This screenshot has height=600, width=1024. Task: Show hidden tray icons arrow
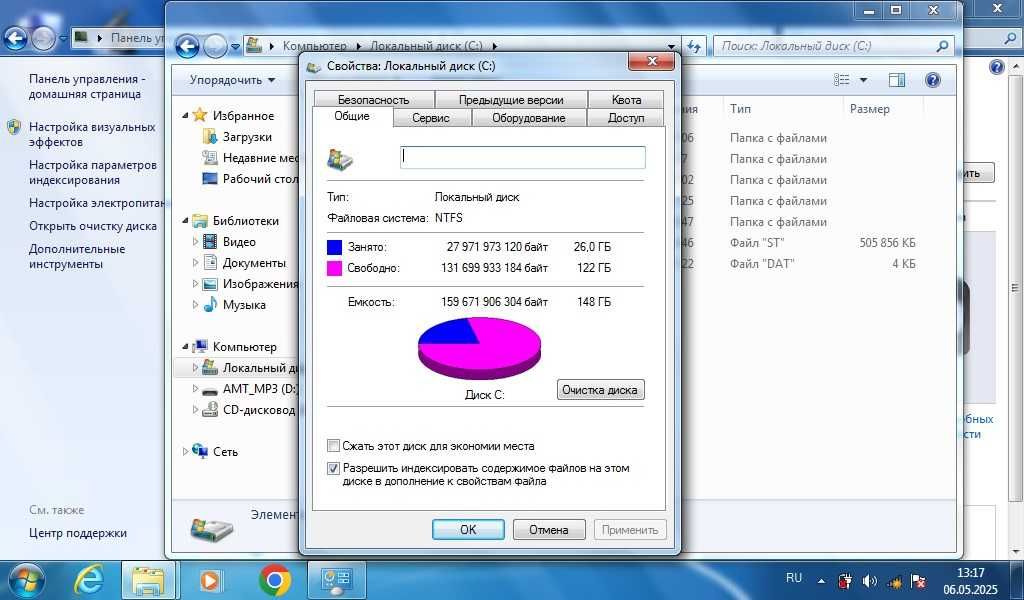click(822, 580)
